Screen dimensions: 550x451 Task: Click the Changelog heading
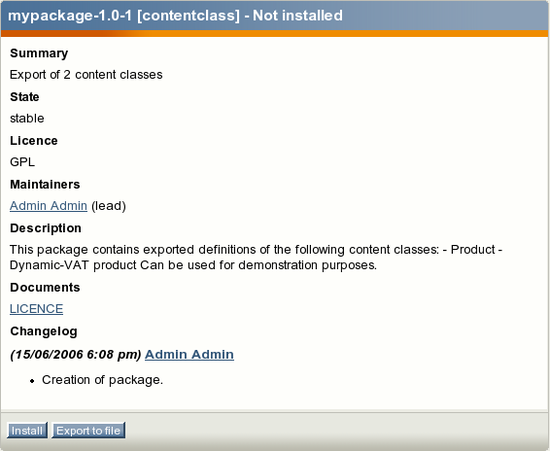43,331
